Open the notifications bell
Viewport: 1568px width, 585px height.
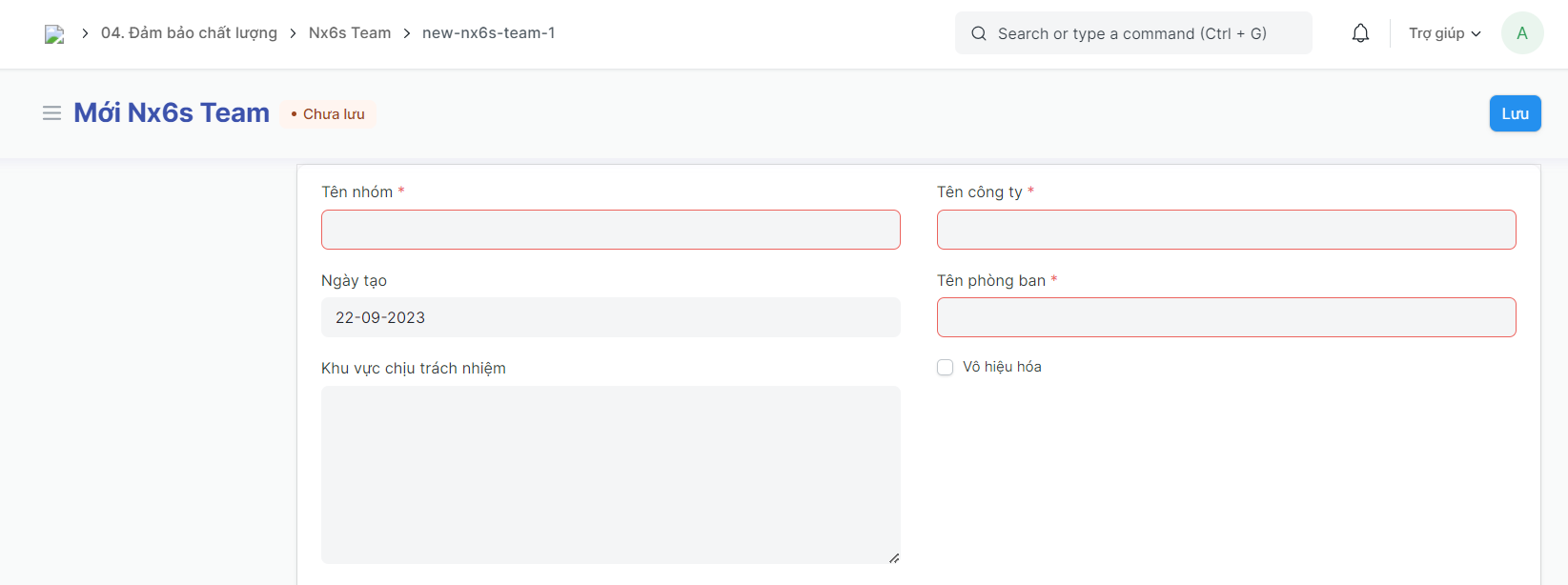[1360, 33]
